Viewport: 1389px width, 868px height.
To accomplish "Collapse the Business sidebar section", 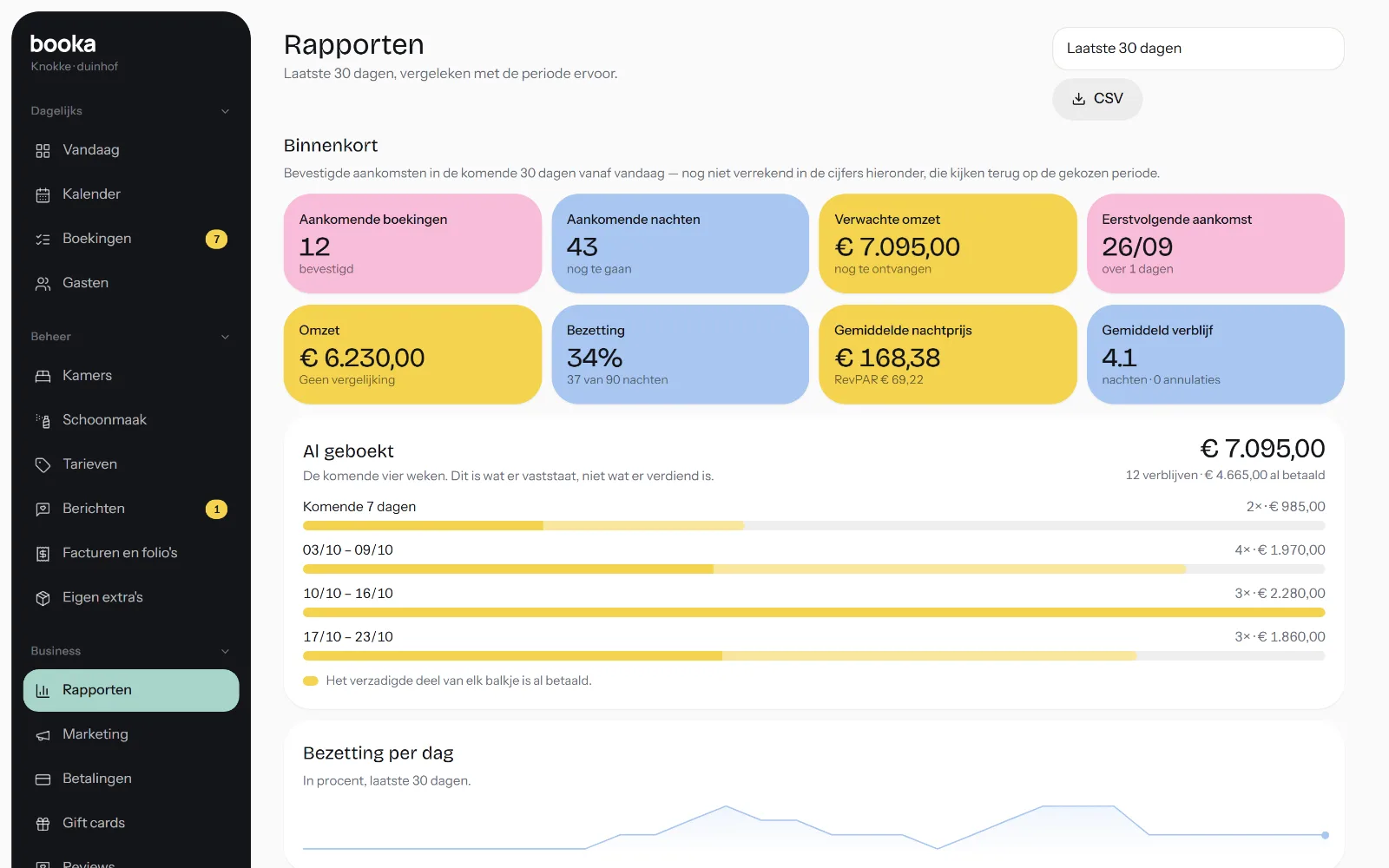I will click(225, 651).
